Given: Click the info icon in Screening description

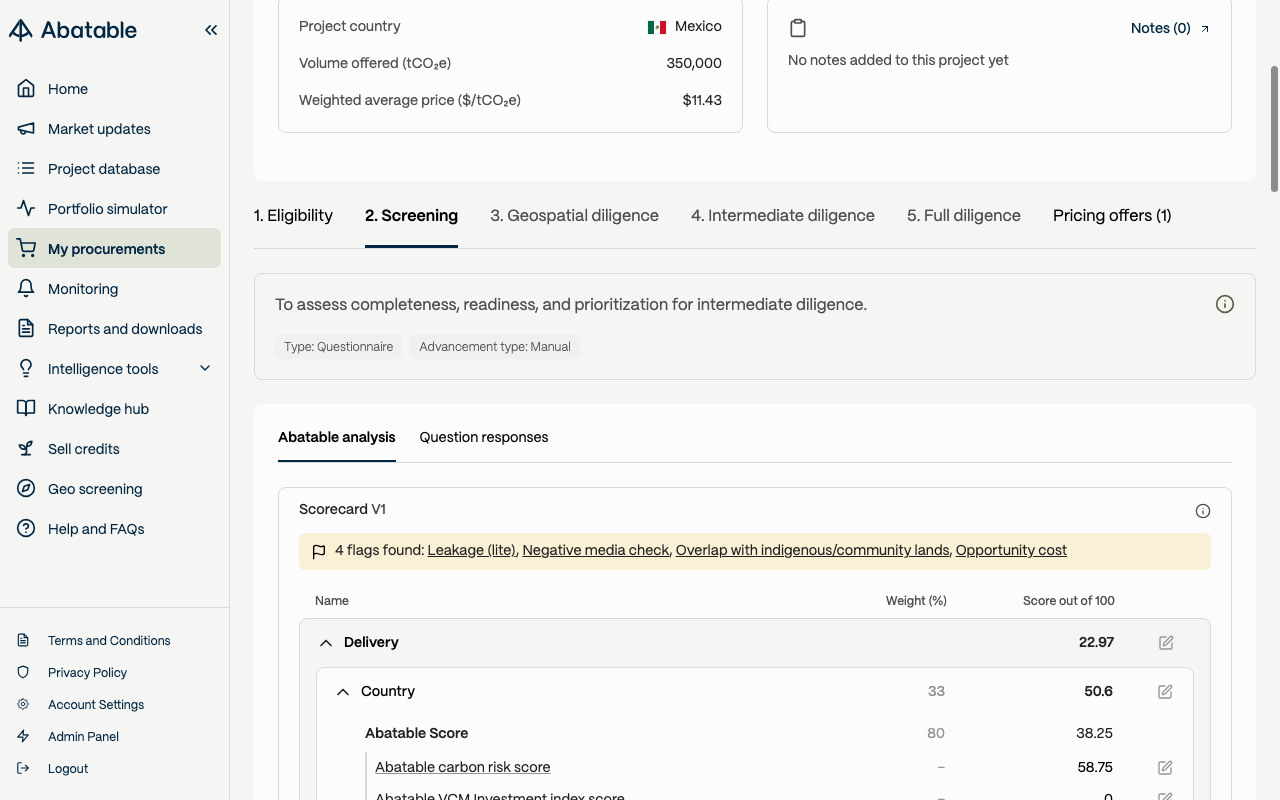Looking at the screenshot, I should pyautogui.click(x=1224, y=304).
